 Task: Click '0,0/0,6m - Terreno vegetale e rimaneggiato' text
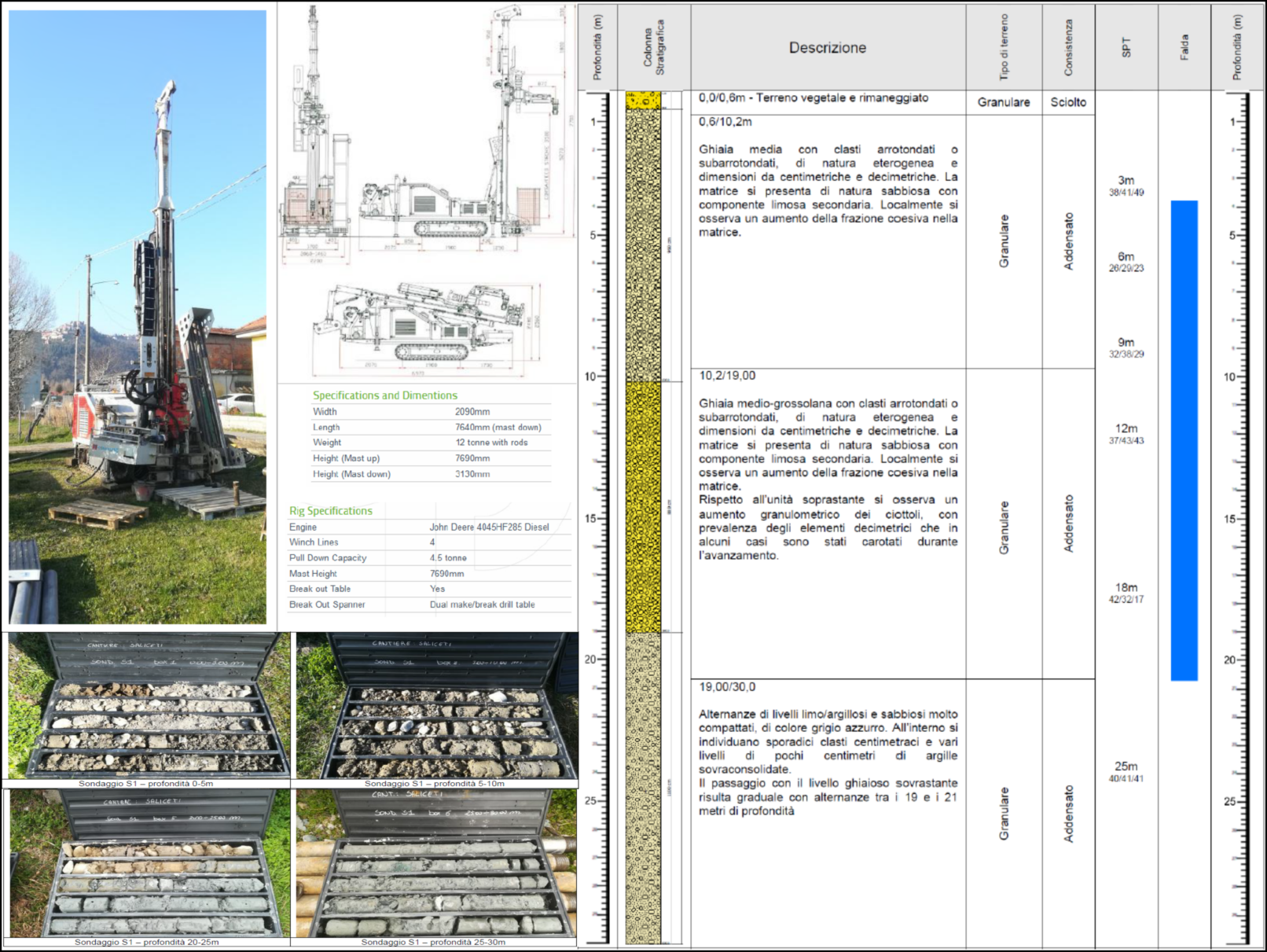[x=813, y=98]
